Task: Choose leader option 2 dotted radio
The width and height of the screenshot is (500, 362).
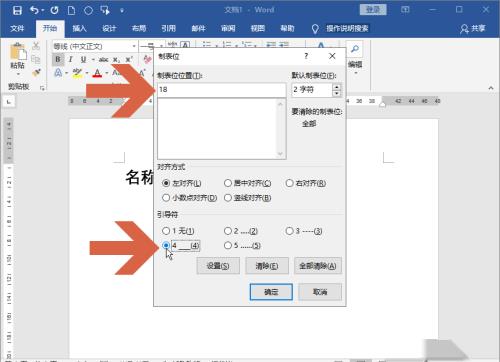Action: coord(228,231)
